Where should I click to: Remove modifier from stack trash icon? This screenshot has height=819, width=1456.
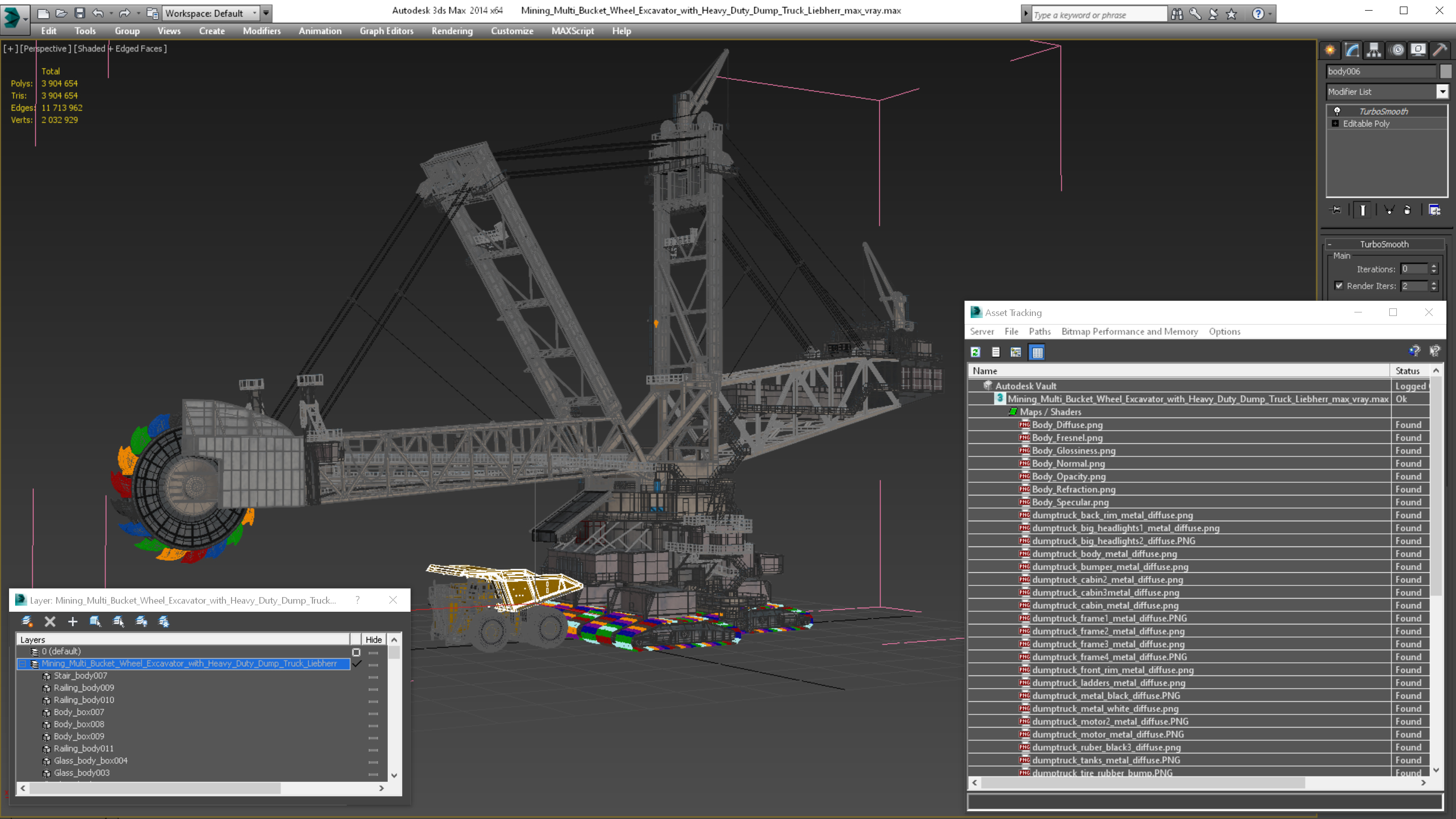[x=1407, y=210]
